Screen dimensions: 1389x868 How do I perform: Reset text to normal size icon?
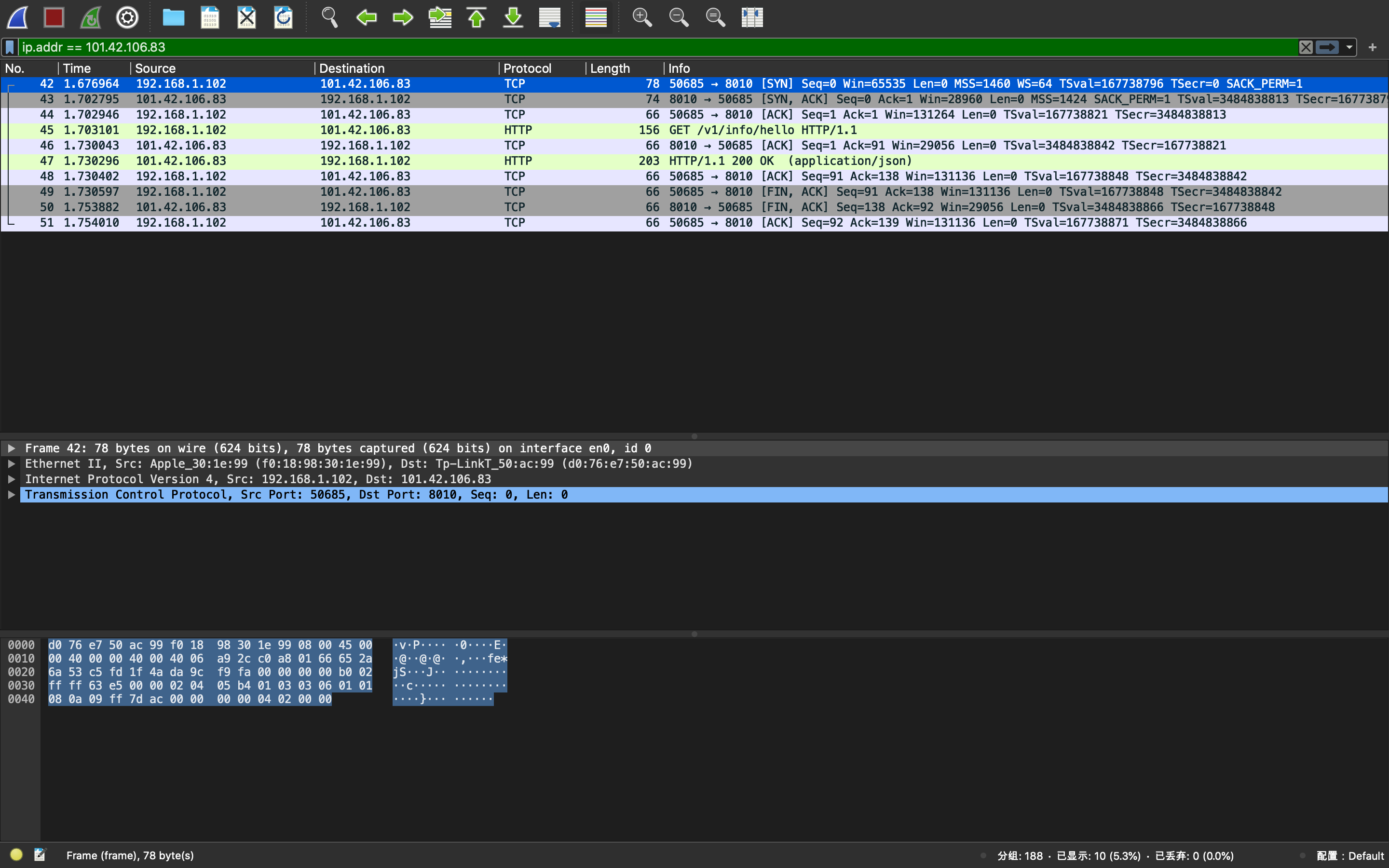coord(715,17)
